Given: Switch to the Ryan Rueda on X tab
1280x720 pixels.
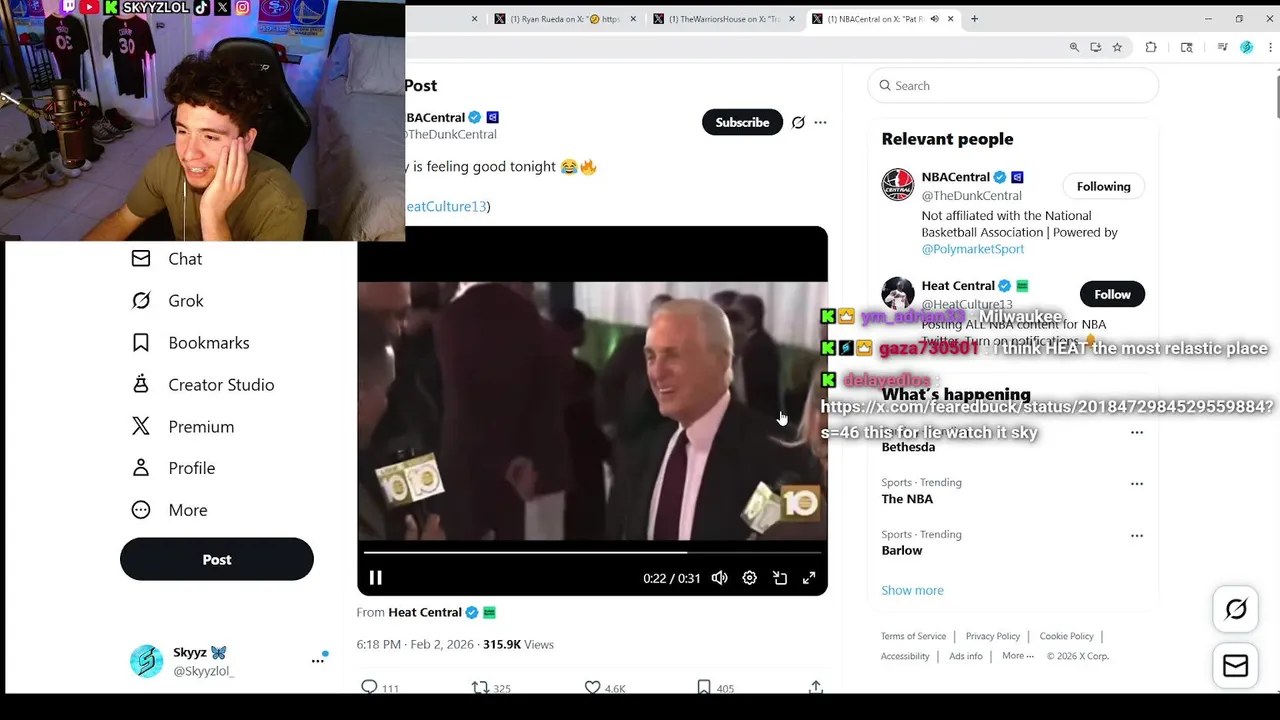Looking at the screenshot, I should [566, 19].
